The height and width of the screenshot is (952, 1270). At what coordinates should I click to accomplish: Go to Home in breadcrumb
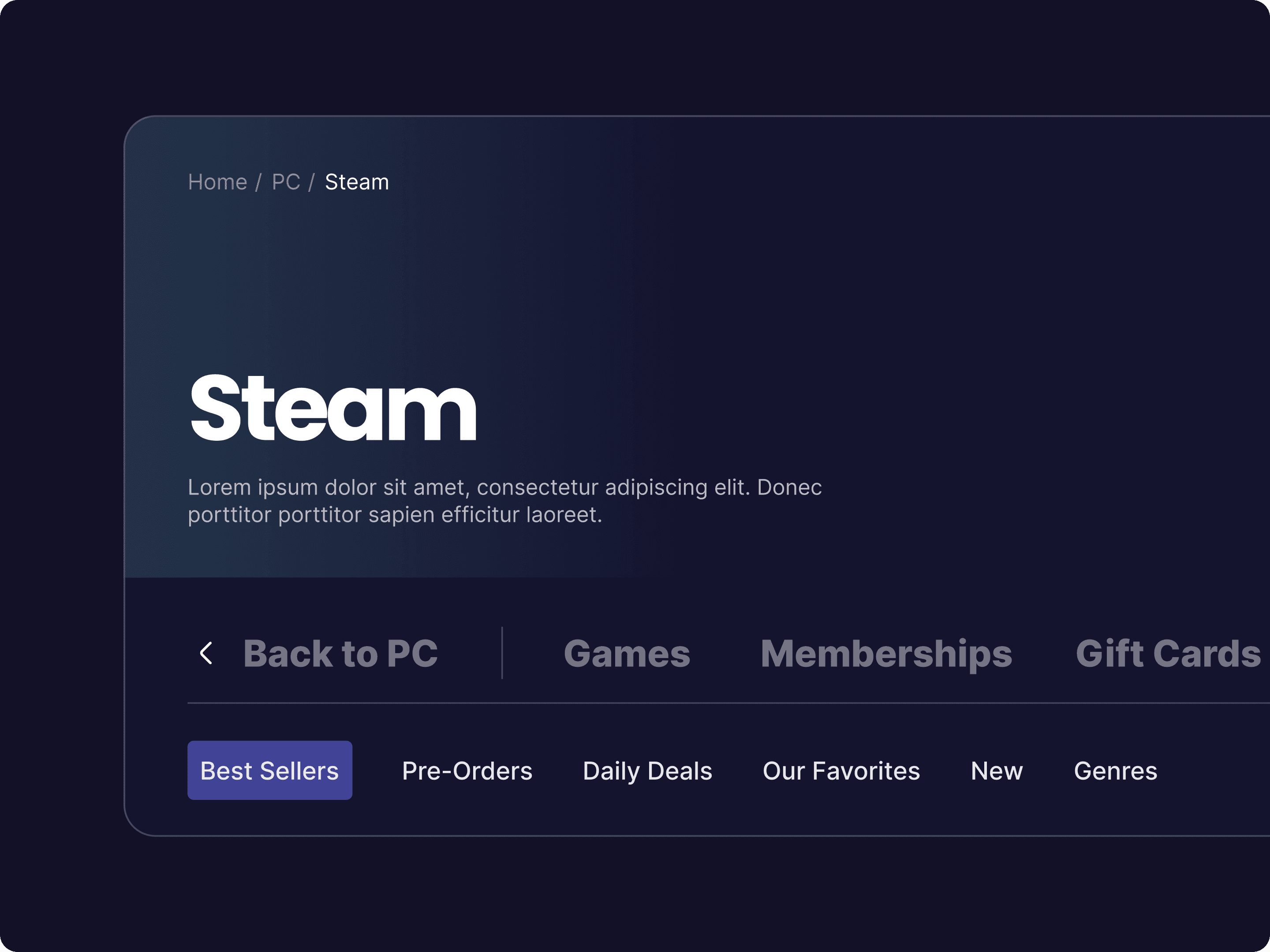click(217, 182)
